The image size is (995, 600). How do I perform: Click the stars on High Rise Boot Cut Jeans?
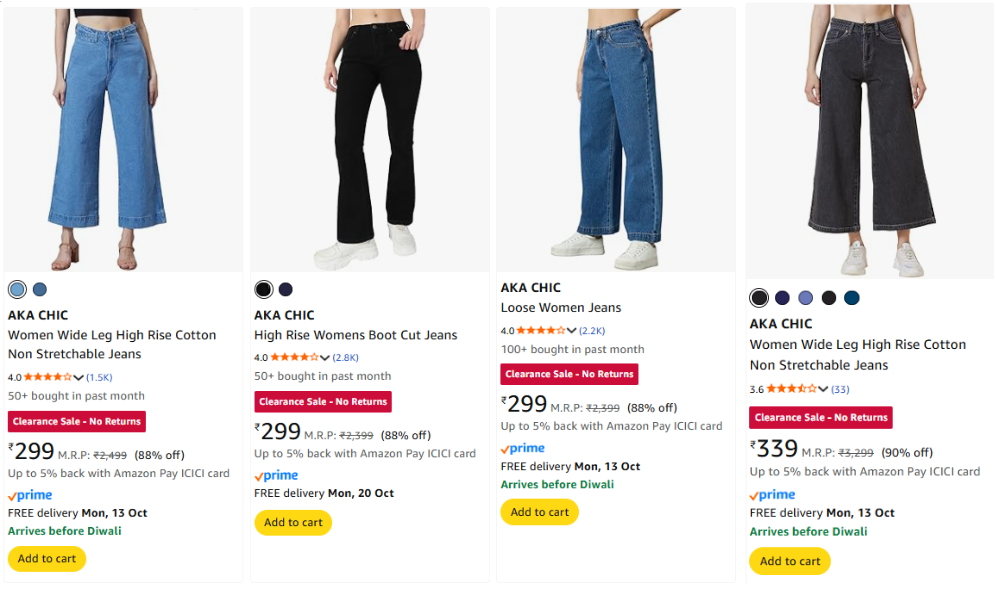pos(295,357)
